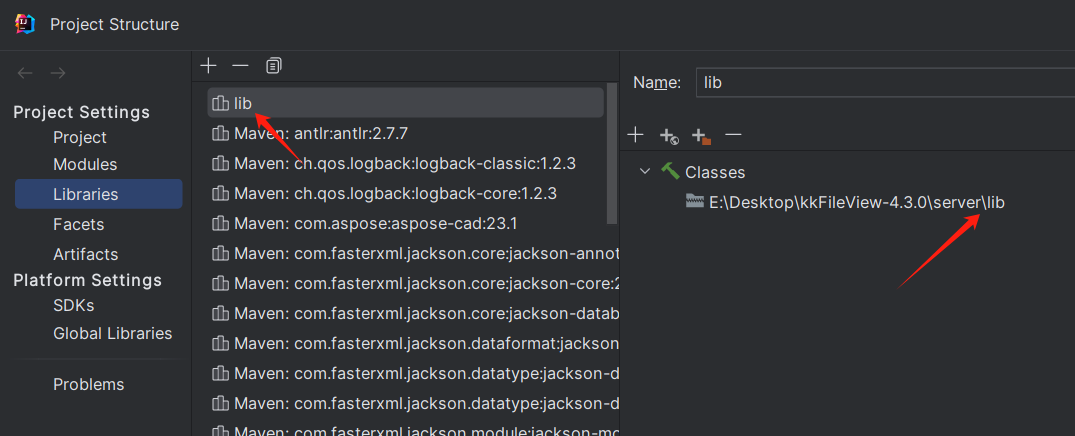The image size is (1075, 436).
Task: Select the jackson-annot library row
Action: 413,254
